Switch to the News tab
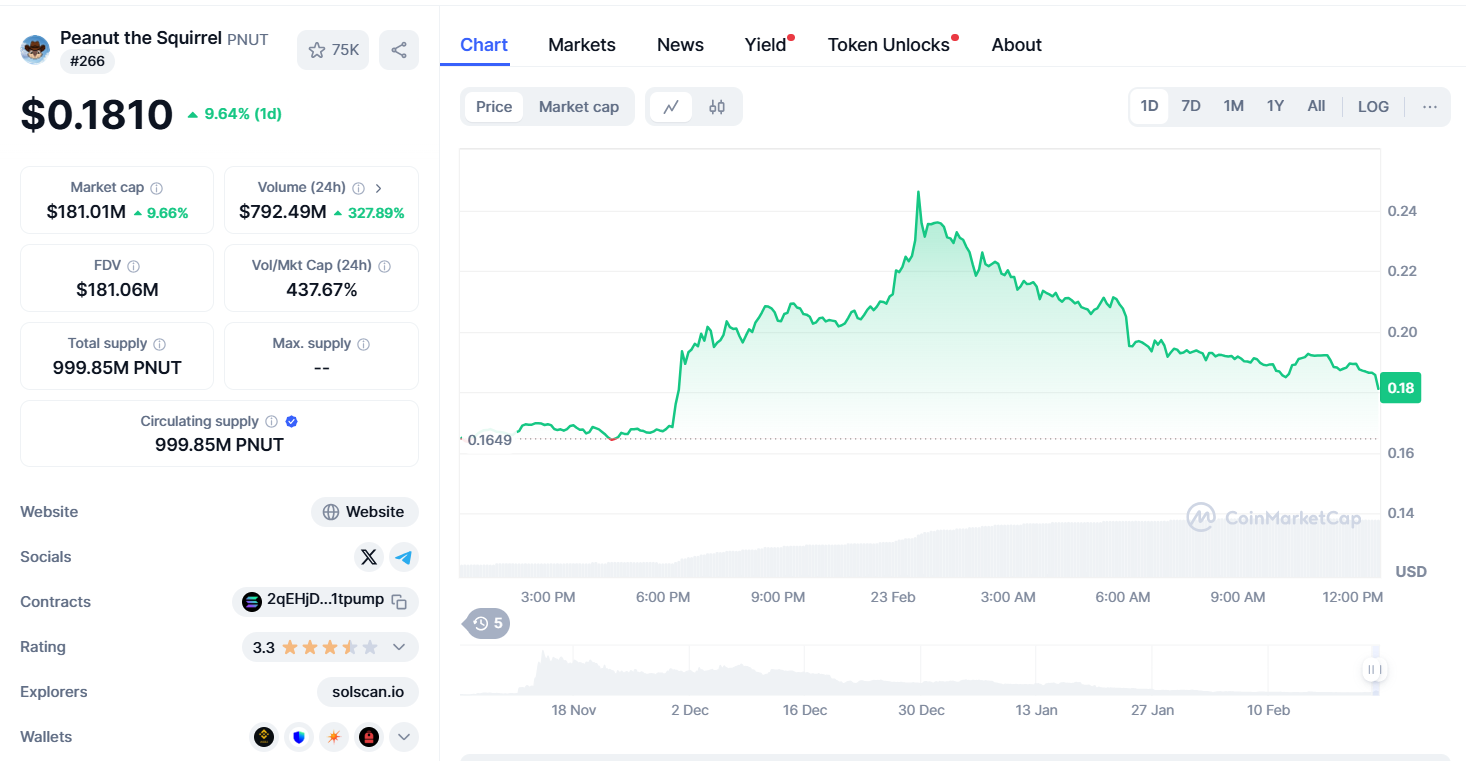Image resolution: width=1466 pixels, height=761 pixels. click(x=680, y=45)
